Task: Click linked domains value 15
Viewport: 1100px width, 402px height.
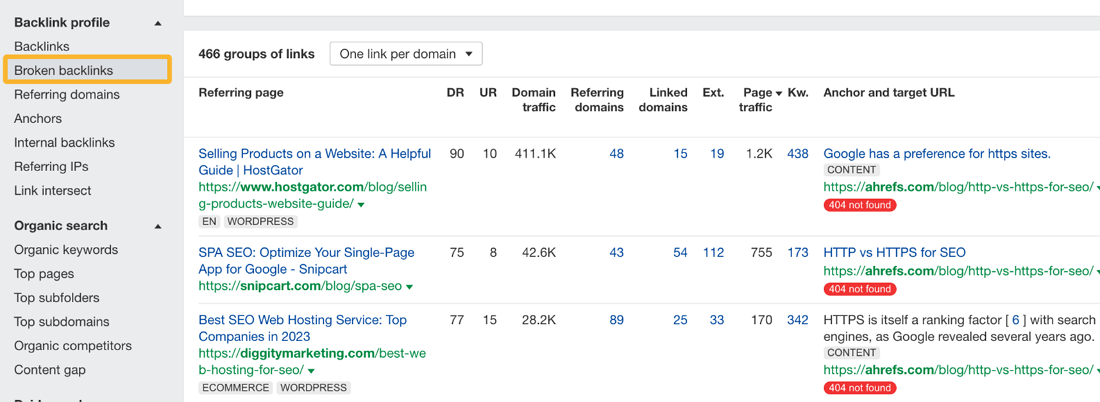Action: [680, 154]
